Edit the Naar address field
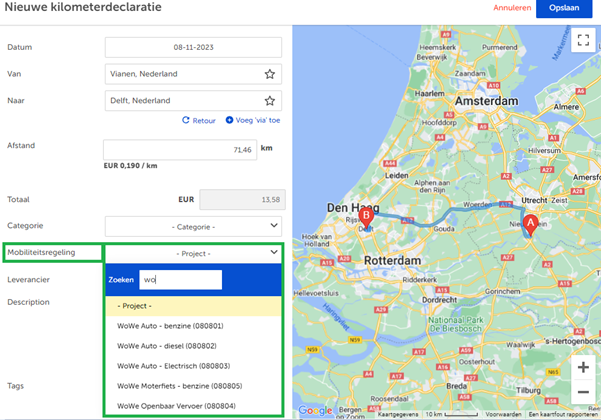The width and height of the screenshot is (601, 420). pyautogui.click(x=193, y=101)
